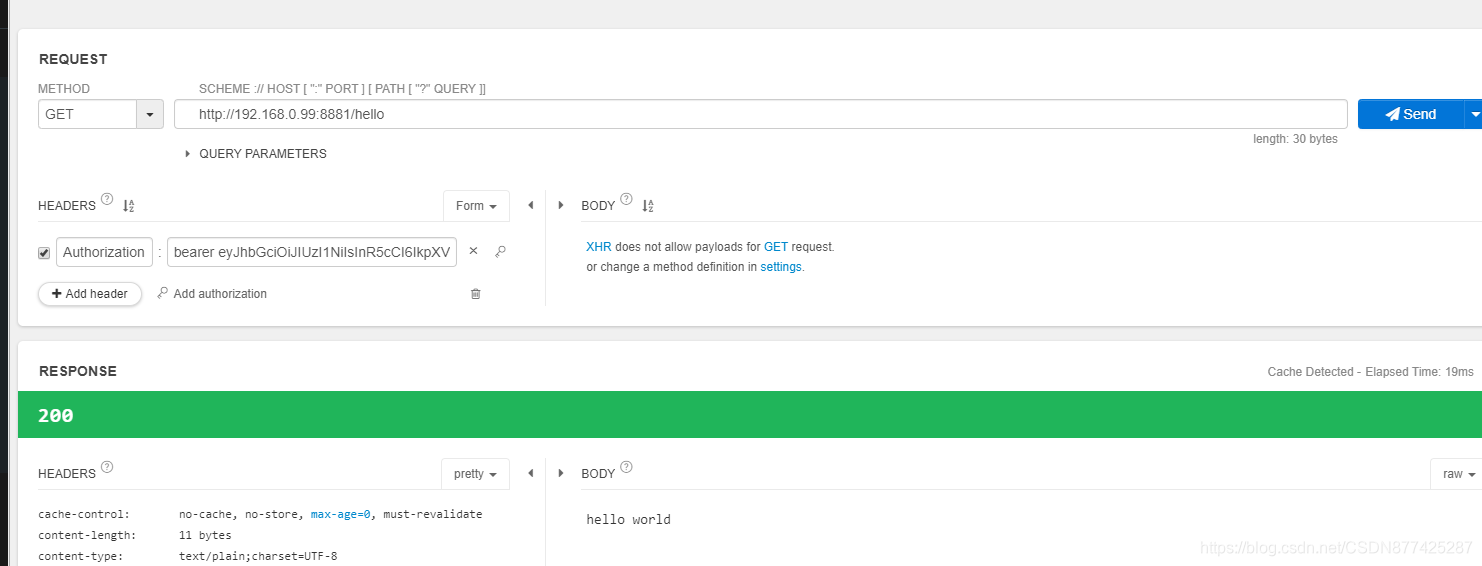Click request HEADERS help icon
This screenshot has width=1482, height=566.
[107, 199]
